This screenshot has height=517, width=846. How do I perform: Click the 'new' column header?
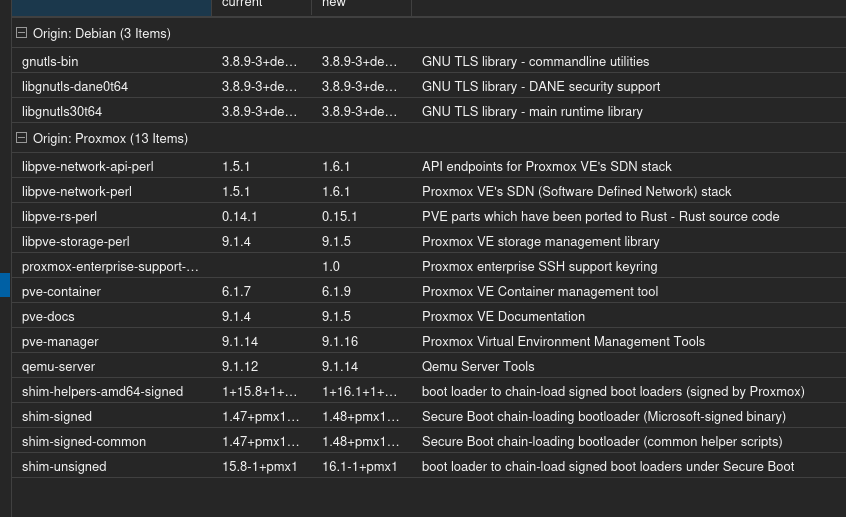pos(361,5)
